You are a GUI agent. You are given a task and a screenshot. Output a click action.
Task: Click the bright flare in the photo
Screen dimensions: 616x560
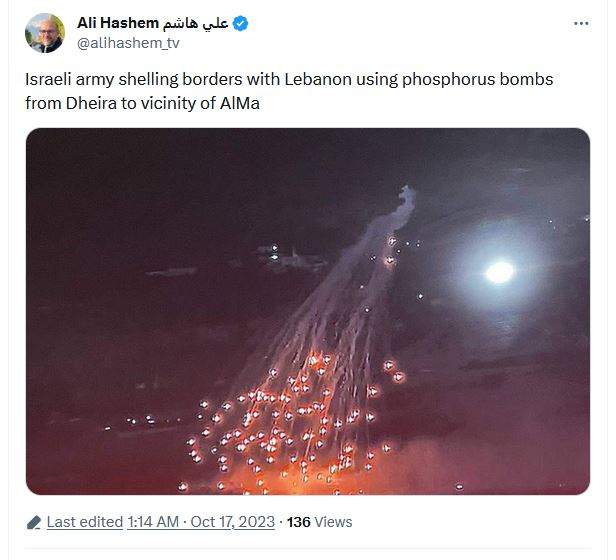coord(499,272)
